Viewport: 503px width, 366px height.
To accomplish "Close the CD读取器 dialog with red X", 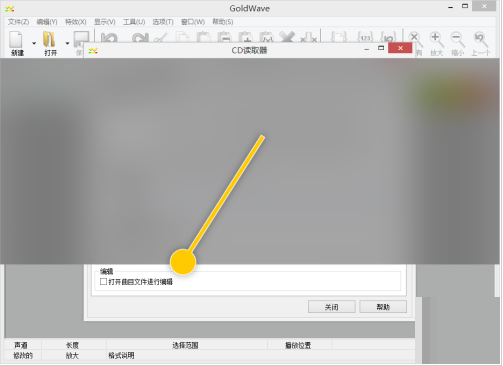I will (x=400, y=48).
